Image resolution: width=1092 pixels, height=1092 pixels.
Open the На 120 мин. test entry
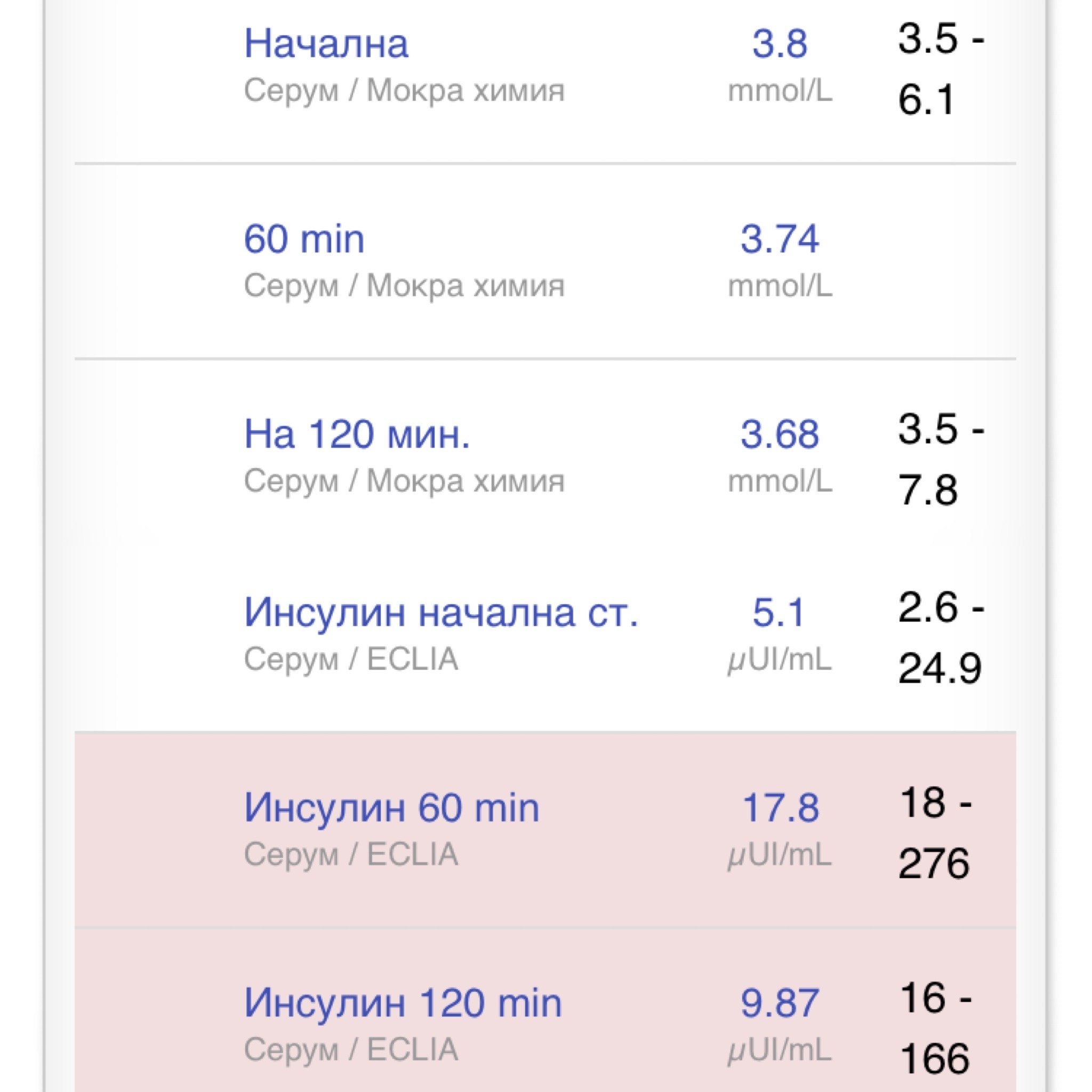356,434
